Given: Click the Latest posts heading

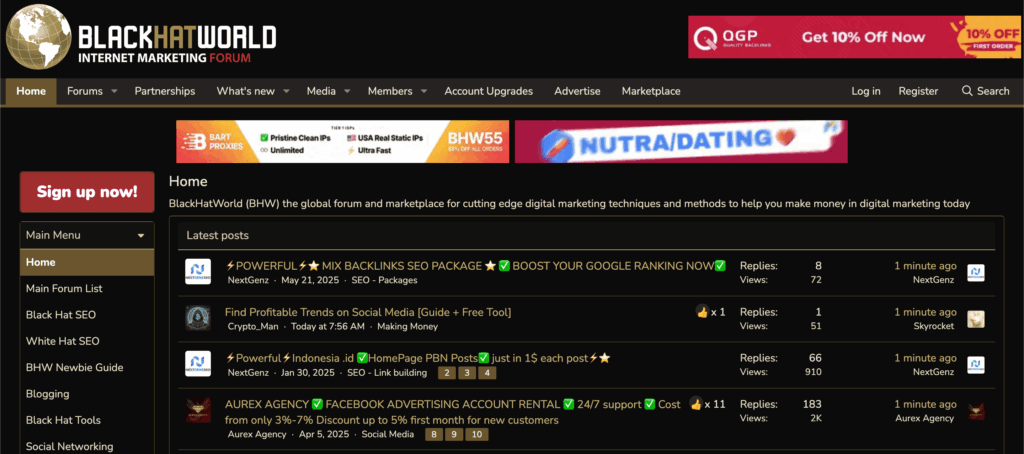Looking at the screenshot, I should (217, 235).
